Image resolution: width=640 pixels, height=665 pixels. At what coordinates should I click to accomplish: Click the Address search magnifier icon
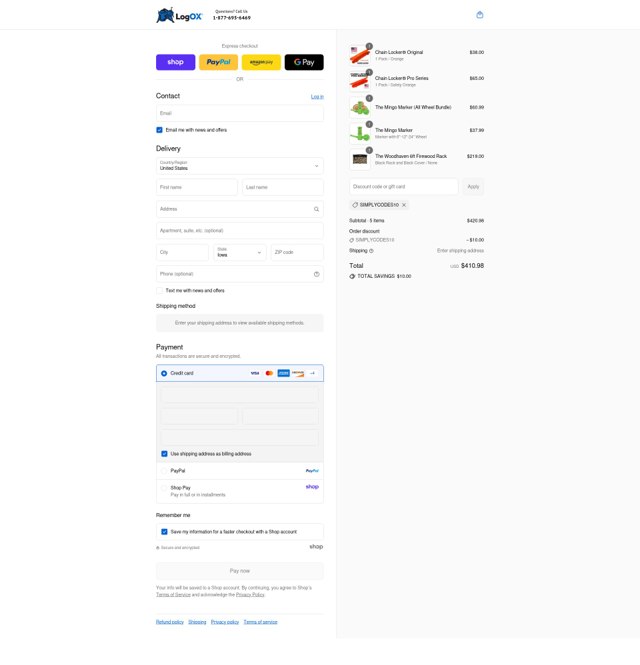[316, 209]
